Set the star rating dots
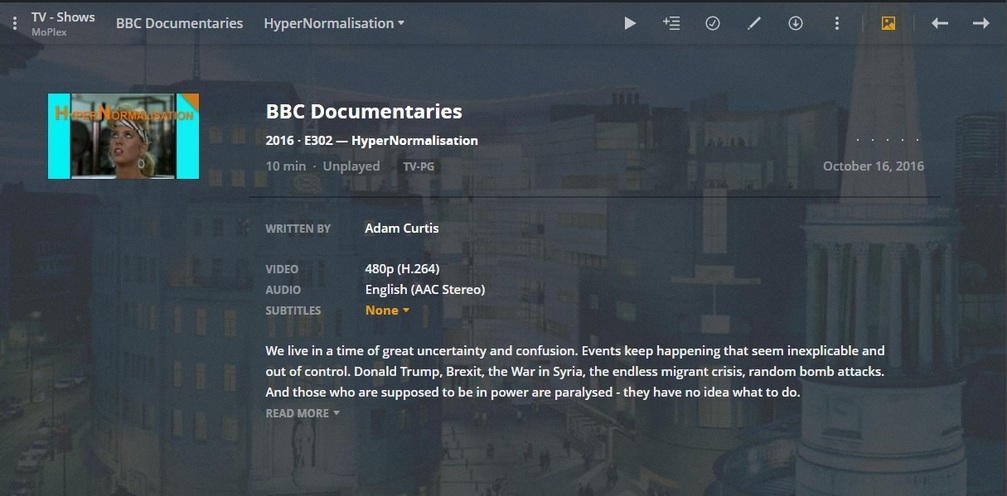Screen dimensions: 1007x496 (x=888, y=139)
